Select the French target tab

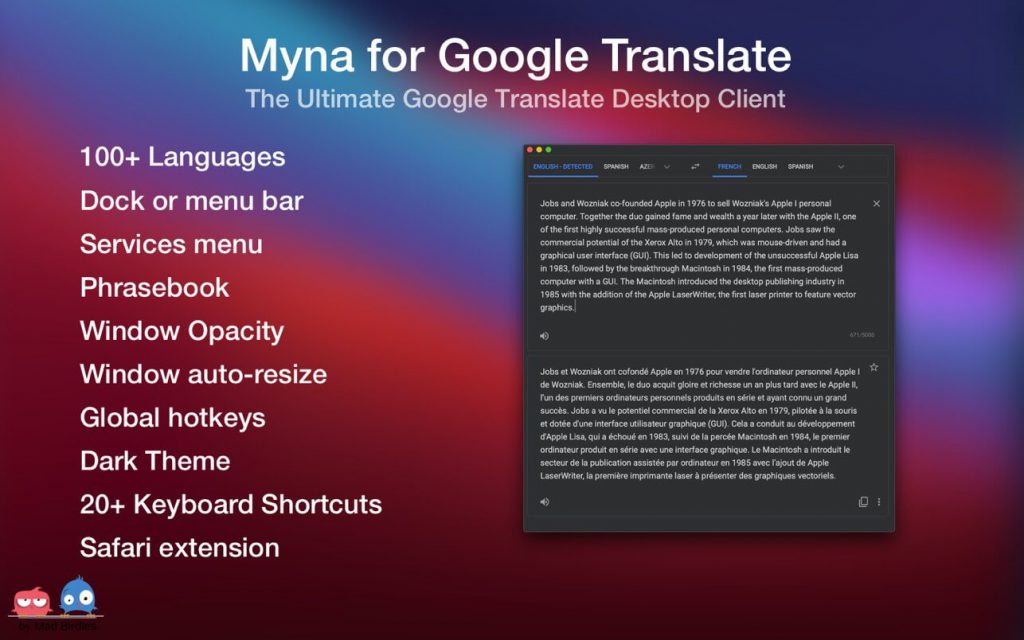point(730,166)
